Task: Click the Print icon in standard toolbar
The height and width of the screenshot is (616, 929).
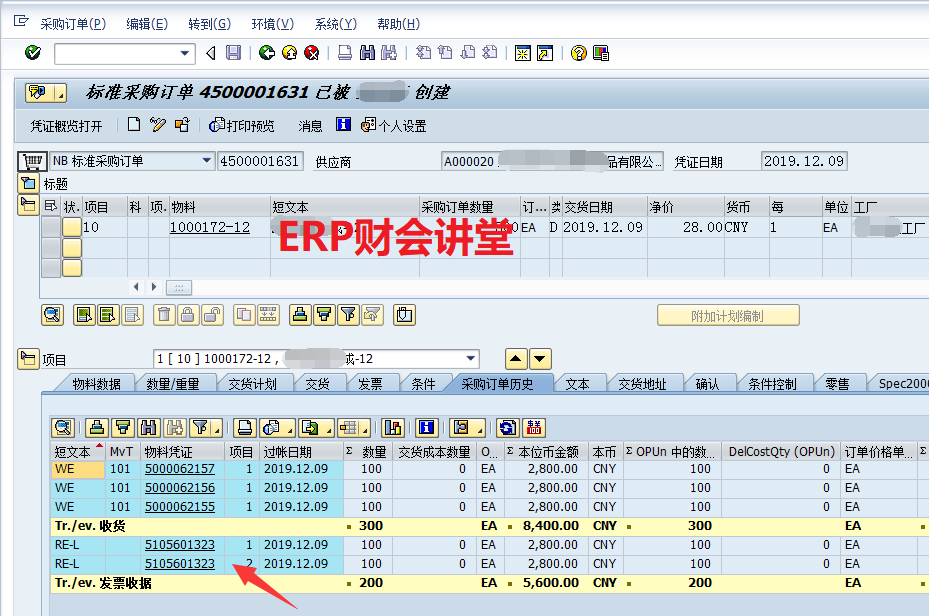Action: coord(344,53)
